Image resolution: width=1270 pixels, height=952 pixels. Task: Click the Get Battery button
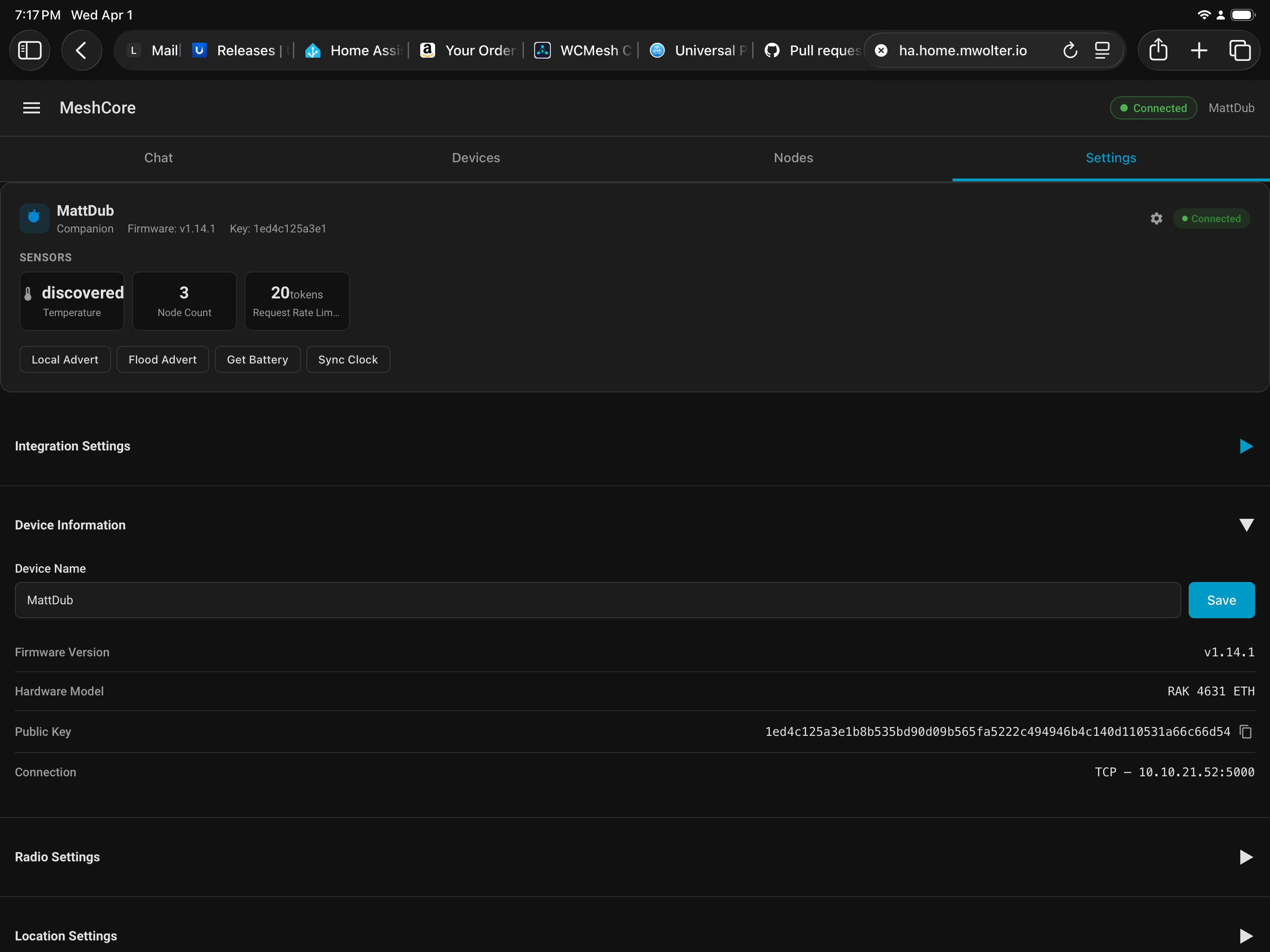click(257, 359)
